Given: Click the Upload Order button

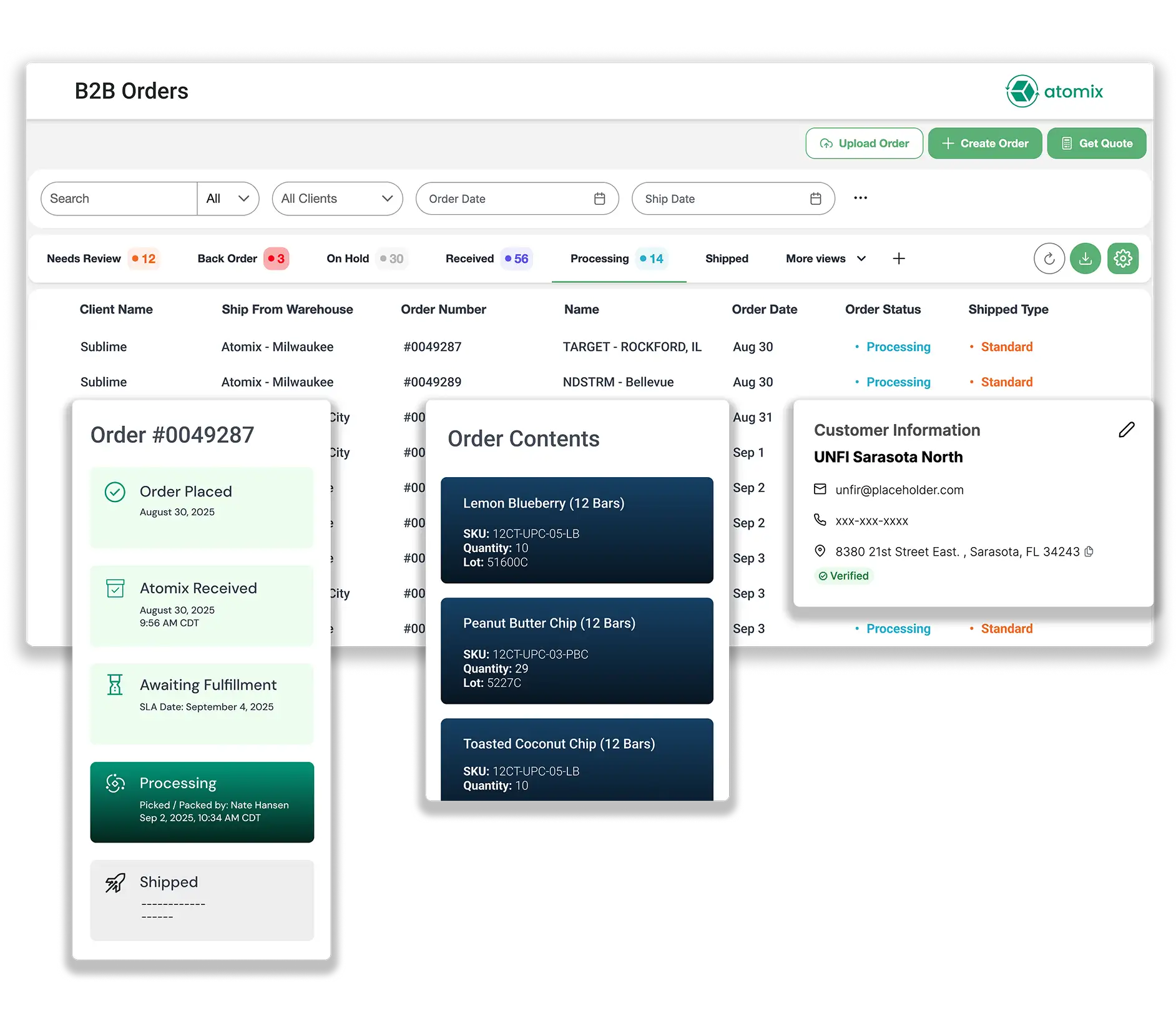Looking at the screenshot, I should (864, 143).
